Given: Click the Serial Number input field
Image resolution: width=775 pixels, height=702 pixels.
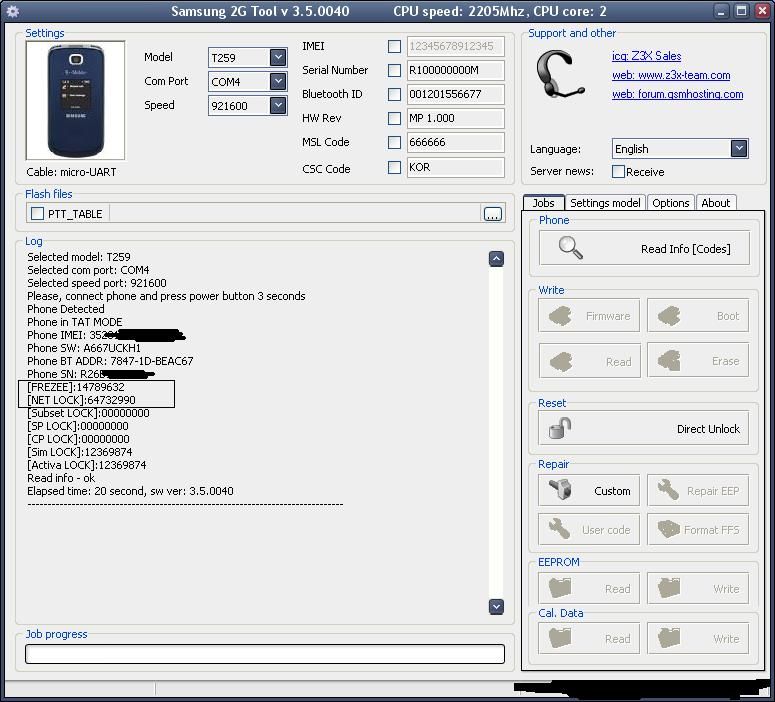Looking at the screenshot, I should (x=455, y=71).
